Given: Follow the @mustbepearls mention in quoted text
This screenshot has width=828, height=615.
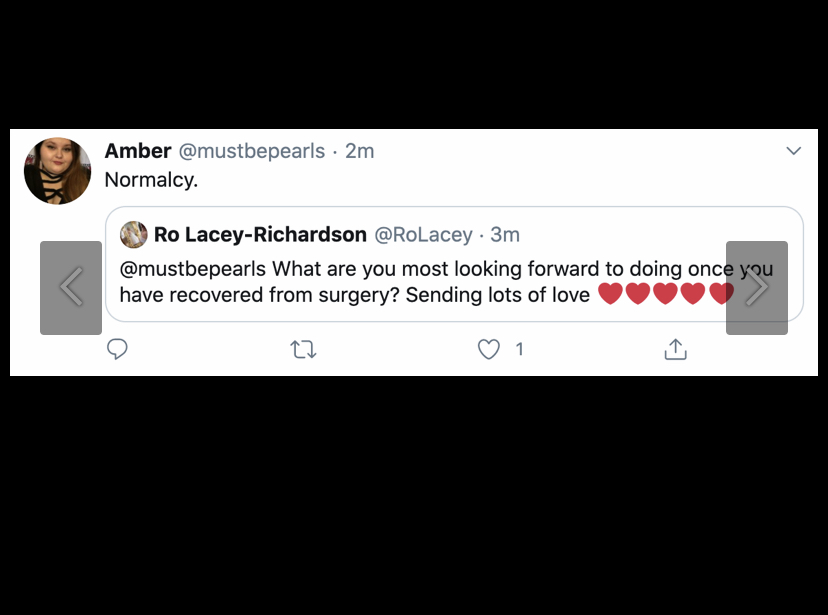Looking at the screenshot, I should click(193, 269).
